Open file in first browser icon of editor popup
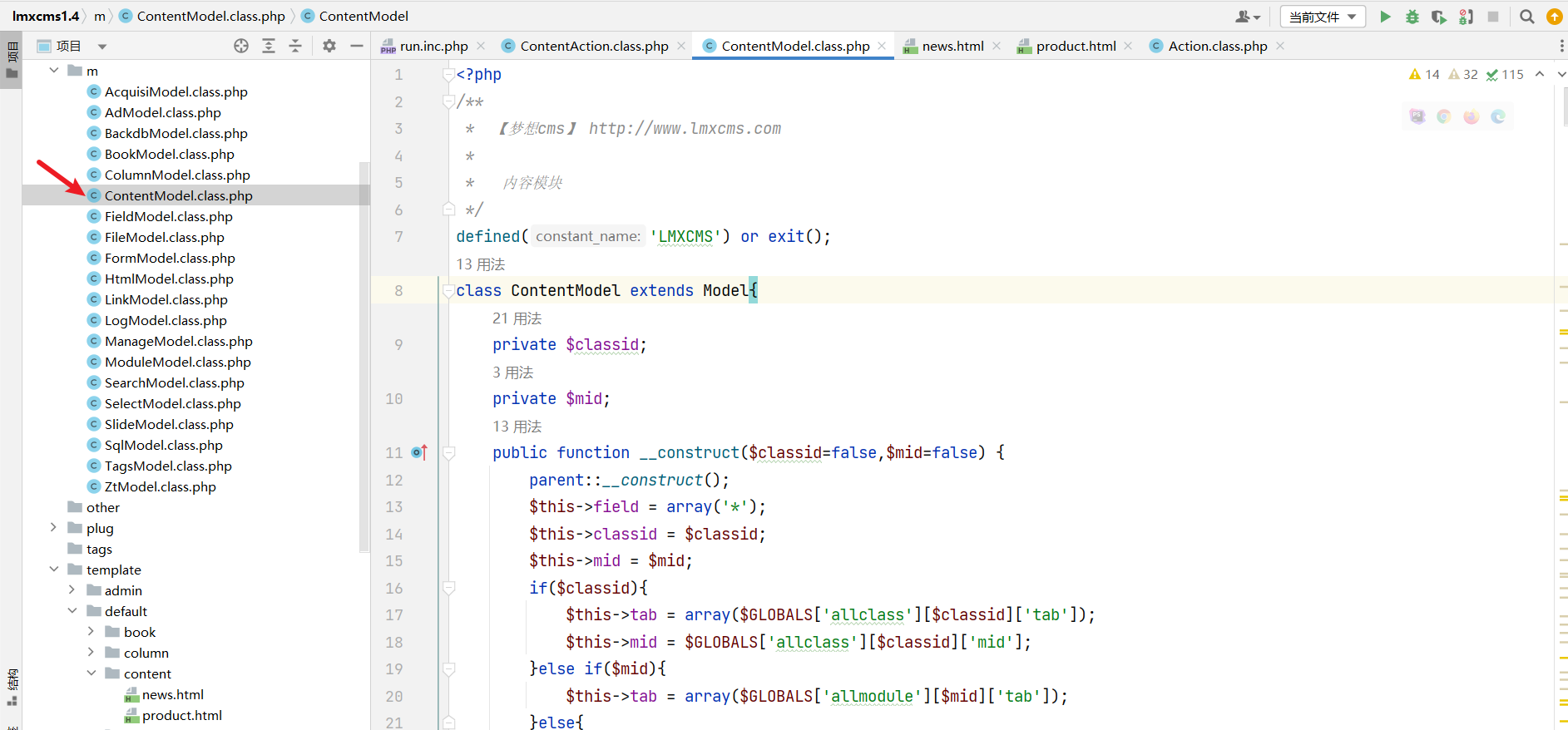The width and height of the screenshot is (1568, 730). click(1417, 116)
